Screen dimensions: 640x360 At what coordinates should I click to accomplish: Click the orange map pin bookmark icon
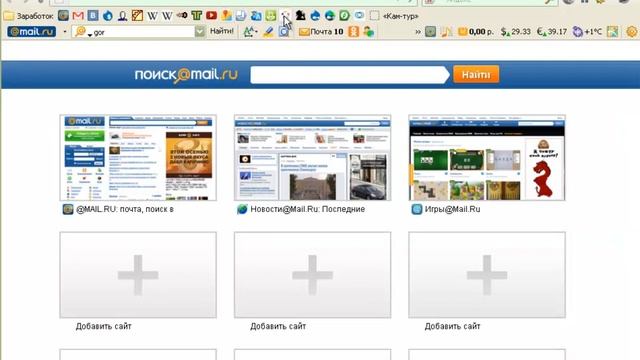coord(227,16)
